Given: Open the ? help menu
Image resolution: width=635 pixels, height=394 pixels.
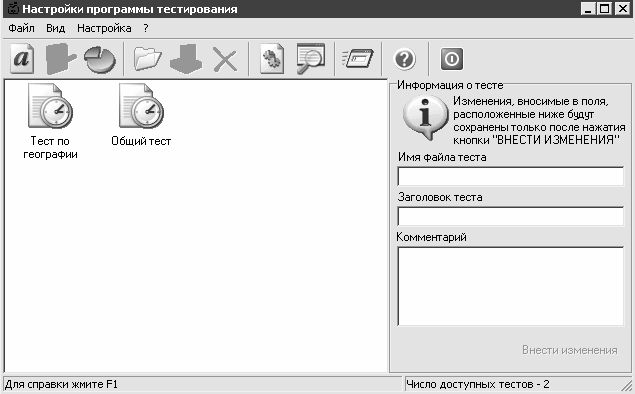Looking at the screenshot, I should 146,28.
